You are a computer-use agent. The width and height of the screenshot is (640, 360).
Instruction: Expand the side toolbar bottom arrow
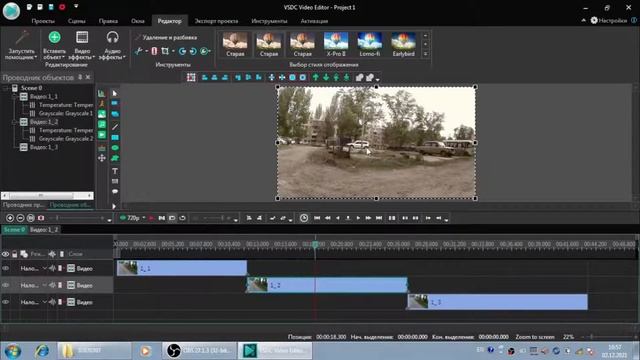114,206
